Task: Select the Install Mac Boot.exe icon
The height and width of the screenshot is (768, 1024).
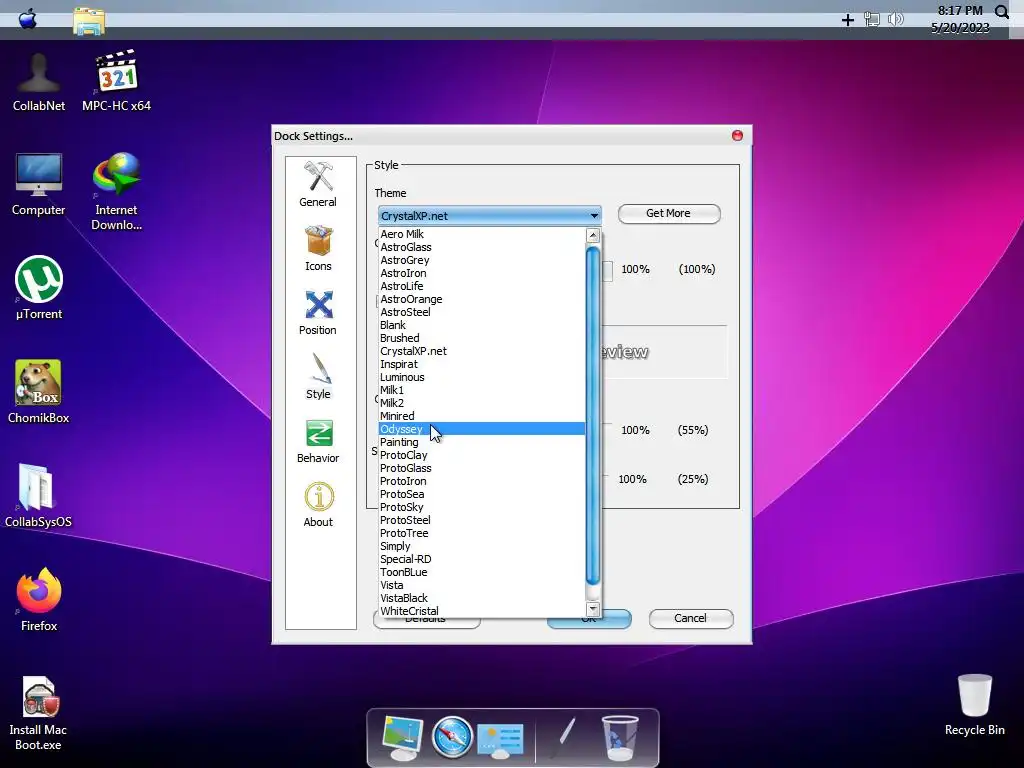Action: click(x=39, y=714)
